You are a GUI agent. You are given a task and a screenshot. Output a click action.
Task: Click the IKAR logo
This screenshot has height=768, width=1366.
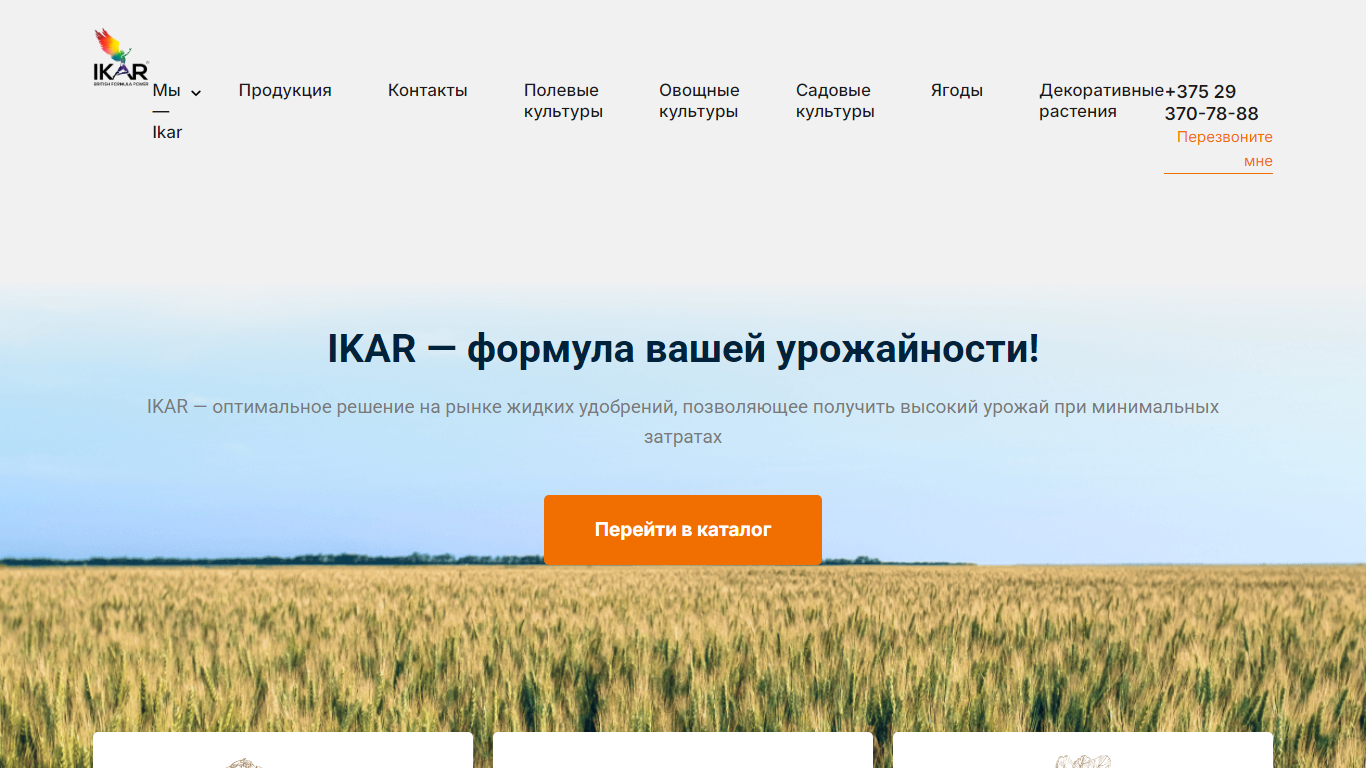point(121,58)
